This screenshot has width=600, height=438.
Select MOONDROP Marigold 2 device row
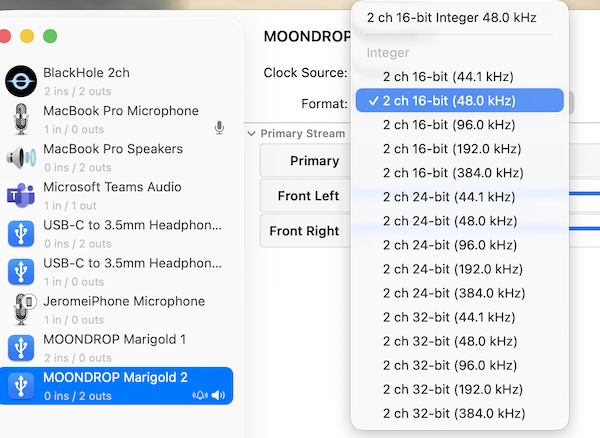point(116,386)
